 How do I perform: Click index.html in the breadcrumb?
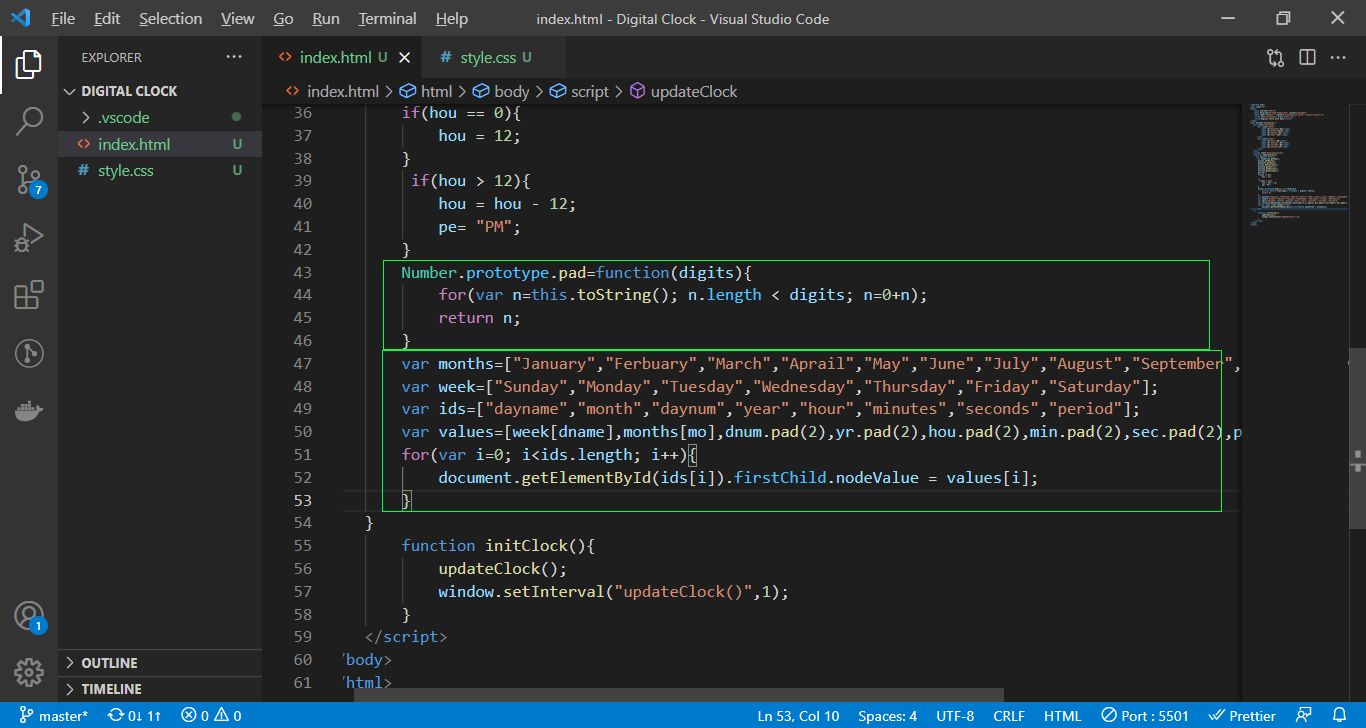342,91
